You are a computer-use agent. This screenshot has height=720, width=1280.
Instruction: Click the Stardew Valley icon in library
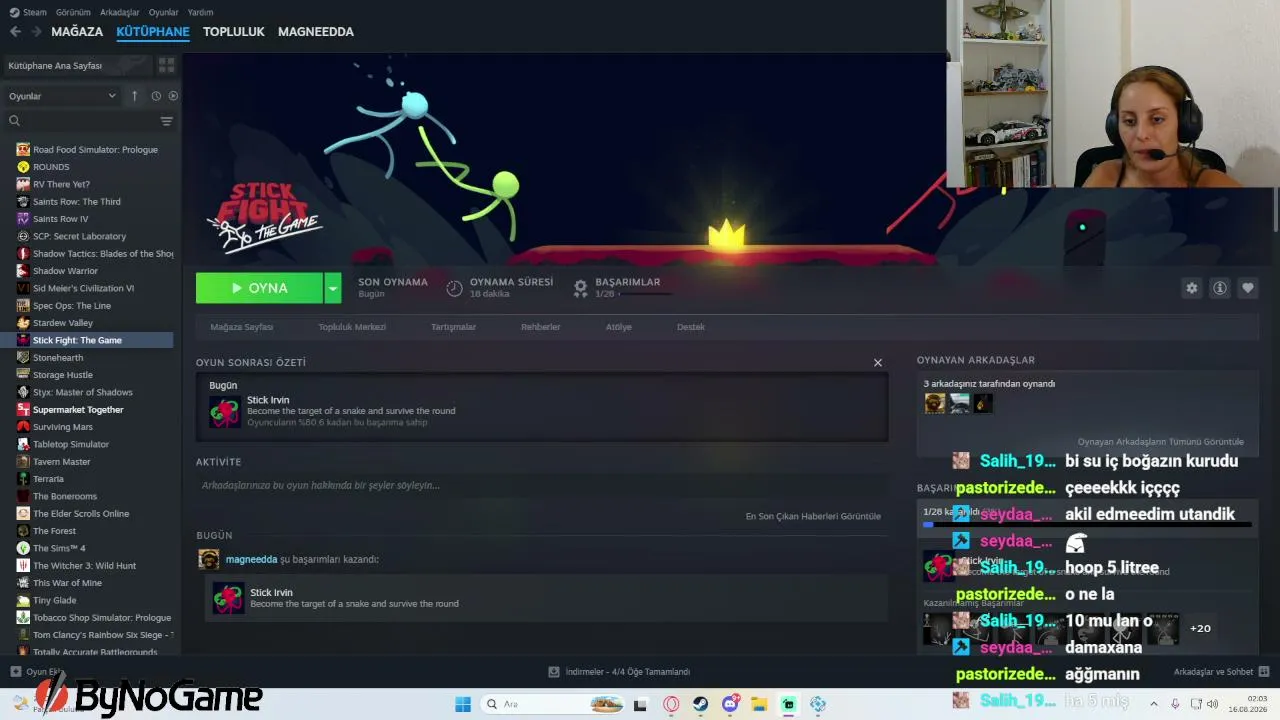tap(23, 323)
